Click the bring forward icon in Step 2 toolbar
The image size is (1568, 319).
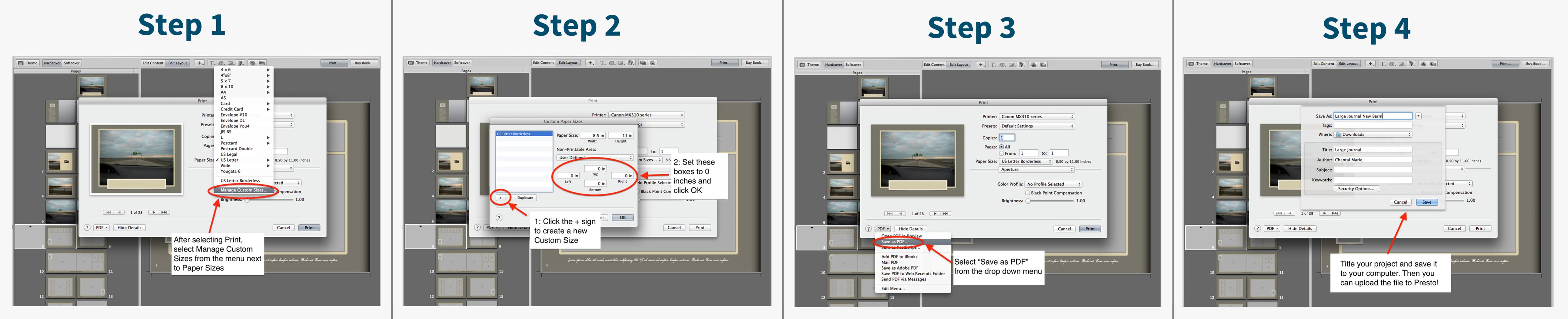[643, 63]
